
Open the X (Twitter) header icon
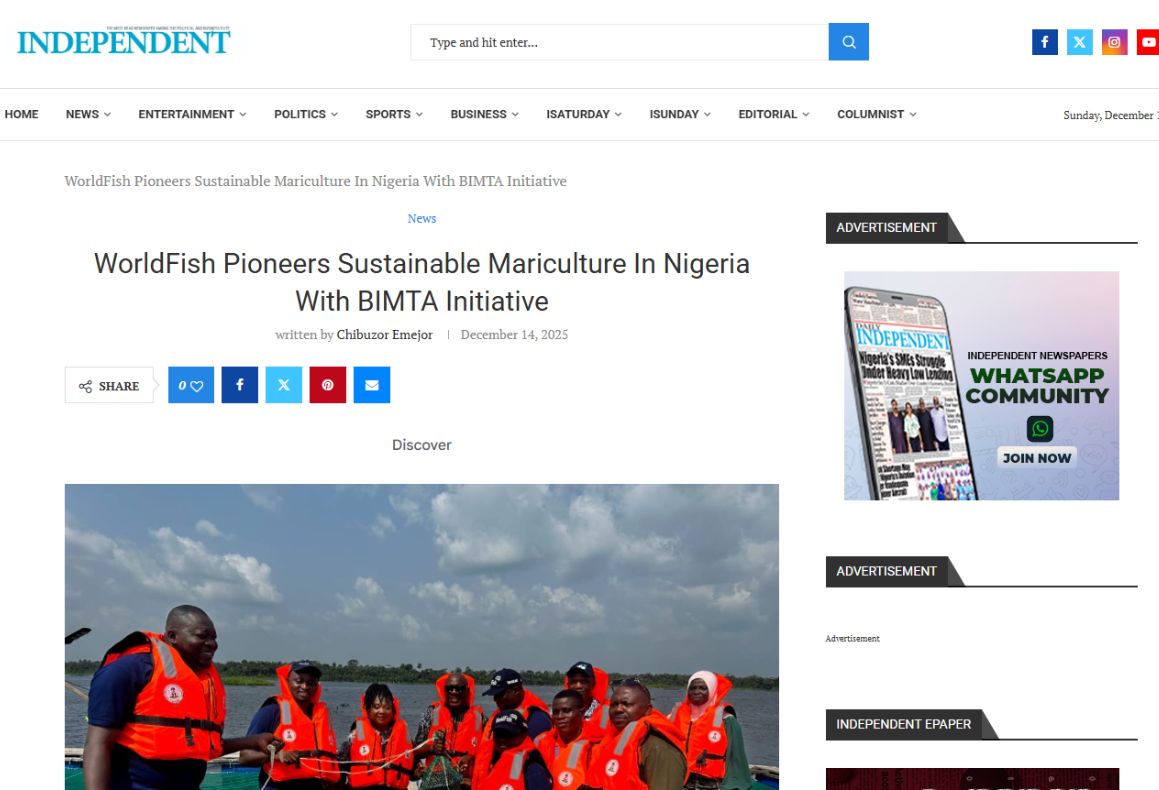coord(1079,42)
